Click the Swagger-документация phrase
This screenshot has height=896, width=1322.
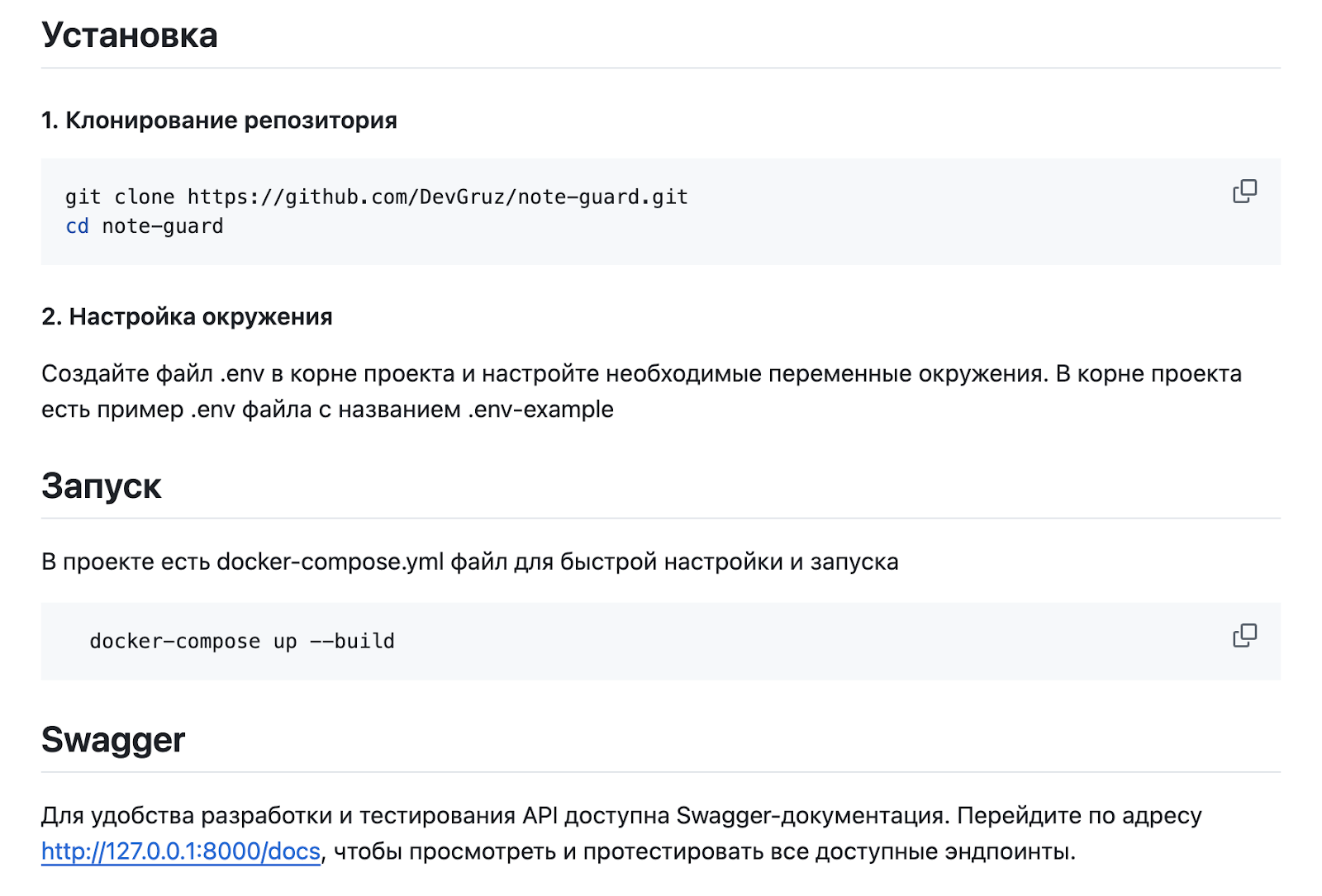(x=813, y=816)
